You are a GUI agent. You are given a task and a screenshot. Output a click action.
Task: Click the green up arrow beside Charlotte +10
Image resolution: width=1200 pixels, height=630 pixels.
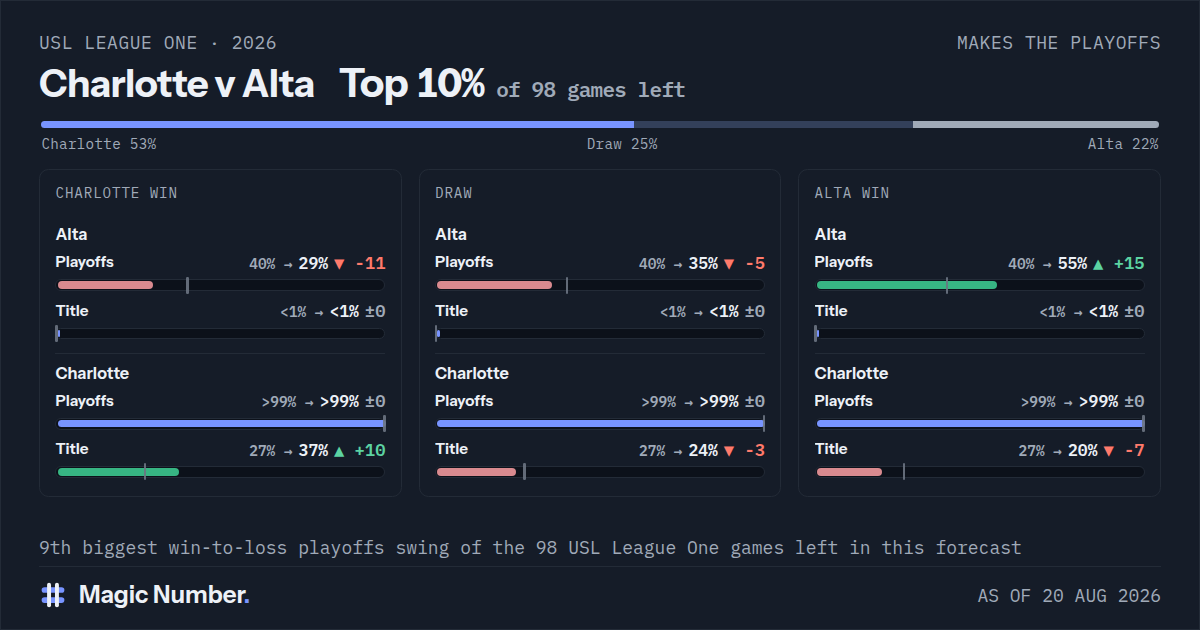(339, 451)
